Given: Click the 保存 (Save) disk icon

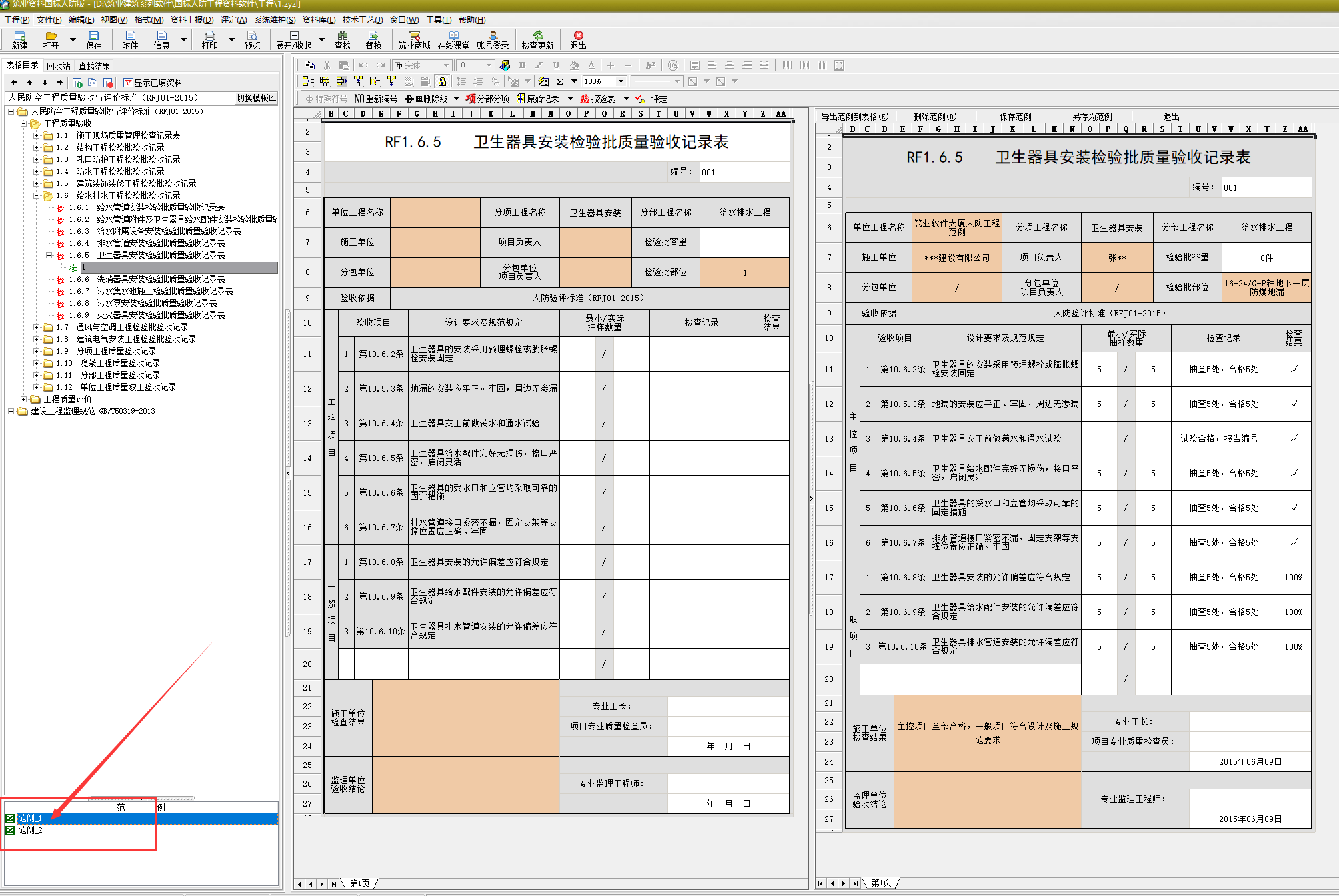Looking at the screenshot, I should point(93,40).
